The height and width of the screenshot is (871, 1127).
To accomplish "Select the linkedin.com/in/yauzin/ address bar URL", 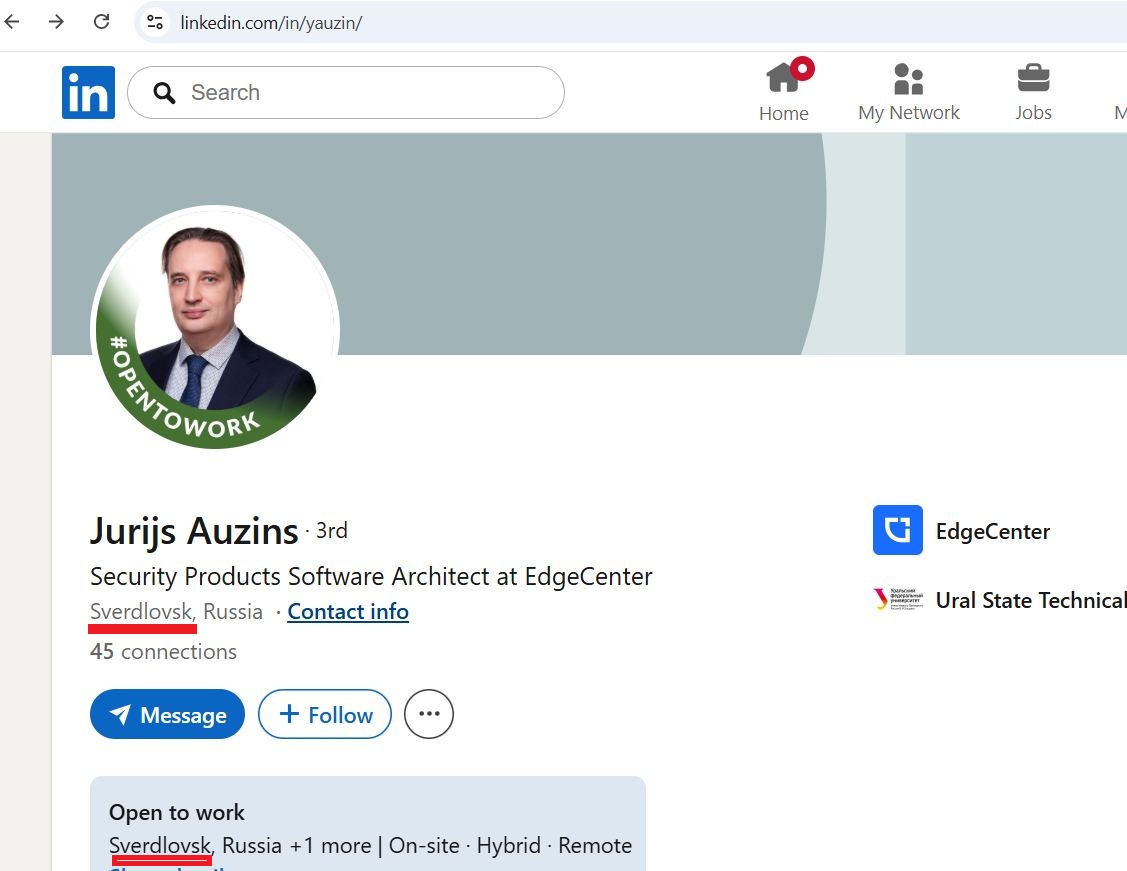I will point(271,23).
